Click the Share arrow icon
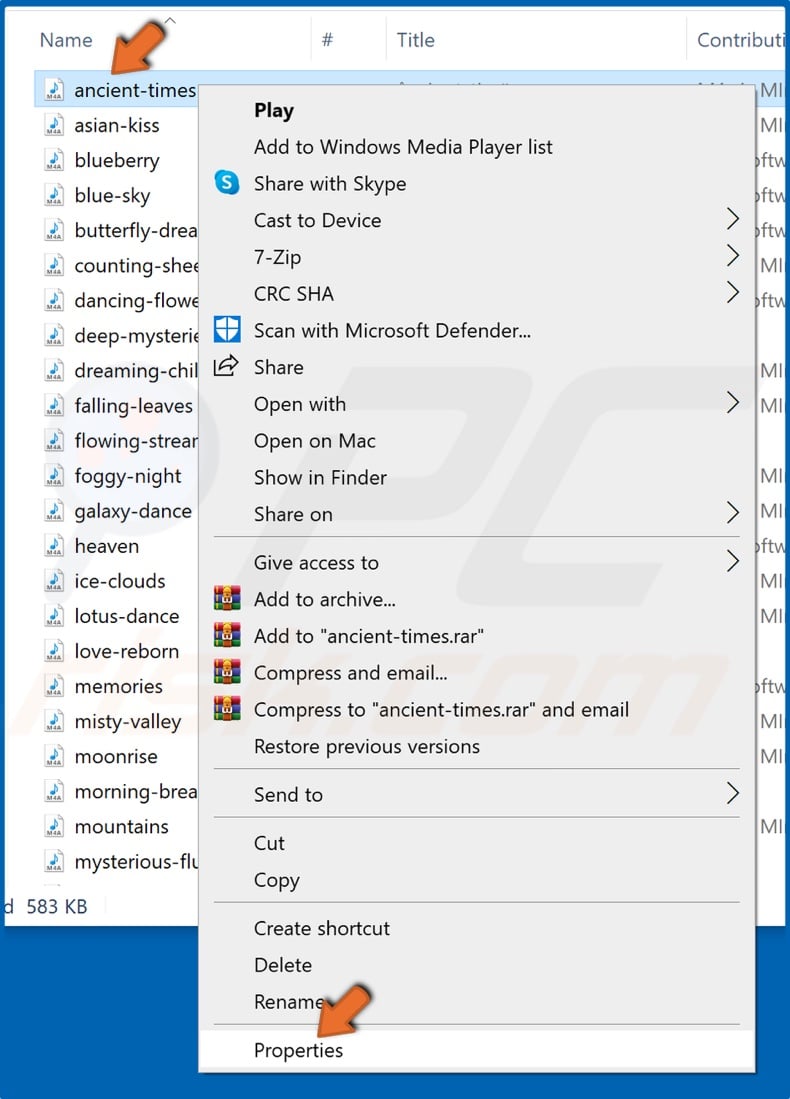Screen dimensions: 790x1099 [226, 366]
